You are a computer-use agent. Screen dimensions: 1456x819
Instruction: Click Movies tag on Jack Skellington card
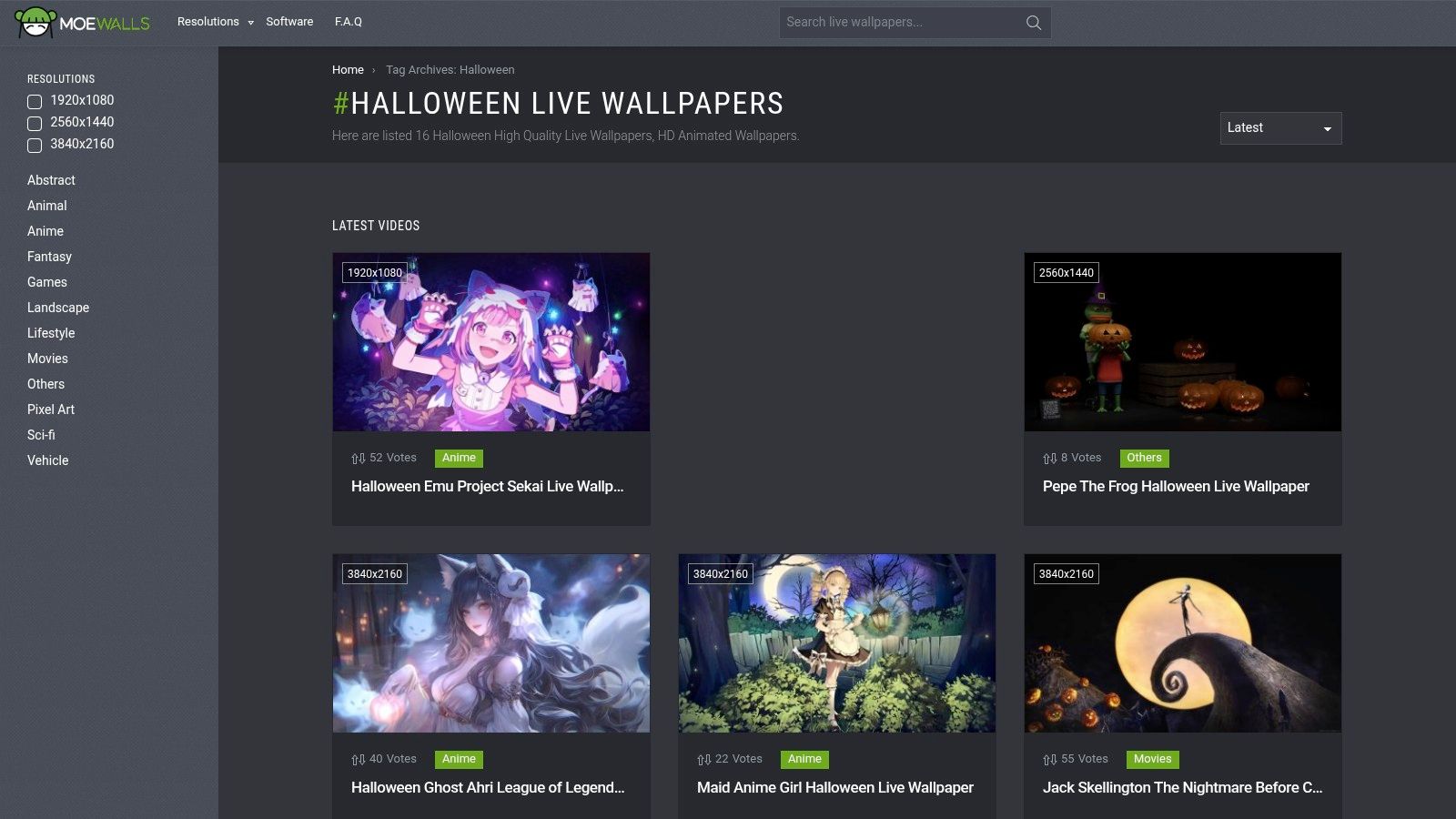pos(1152,760)
